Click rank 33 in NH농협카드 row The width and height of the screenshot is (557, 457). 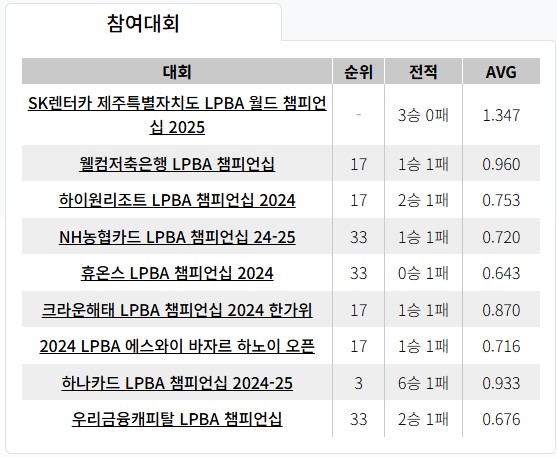(x=358, y=237)
